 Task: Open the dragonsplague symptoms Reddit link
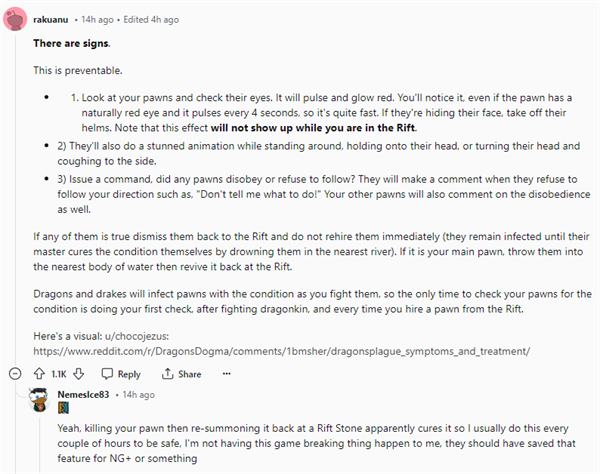(282, 351)
